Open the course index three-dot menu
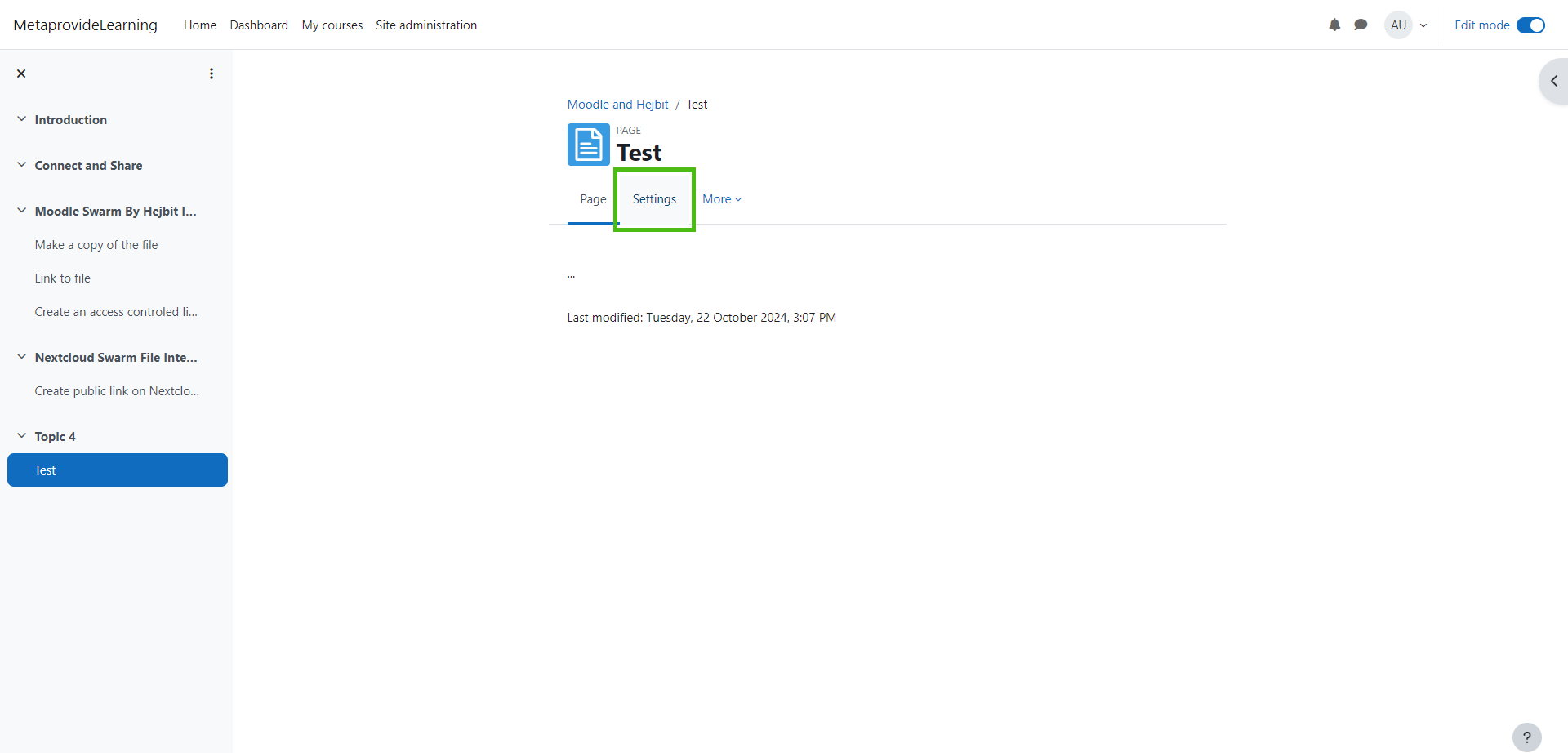Viewport: 1568px width, 753px height. click(212, 74)
